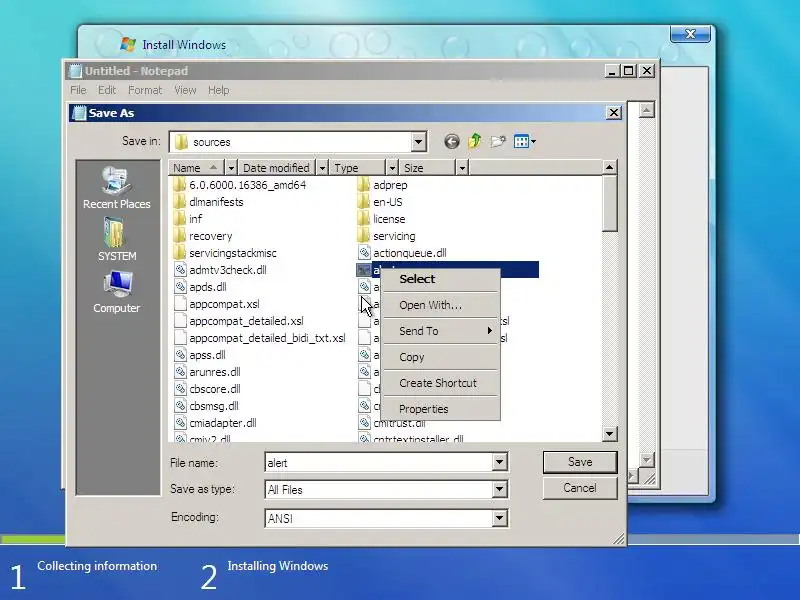Viewport: 800px width, 600px height.
Task: Open Notepad's Format menu
Action: click(x=145, y=90)
